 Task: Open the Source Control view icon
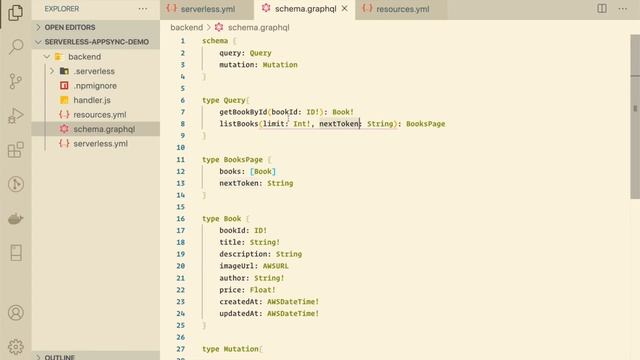(x=16, y=81)
